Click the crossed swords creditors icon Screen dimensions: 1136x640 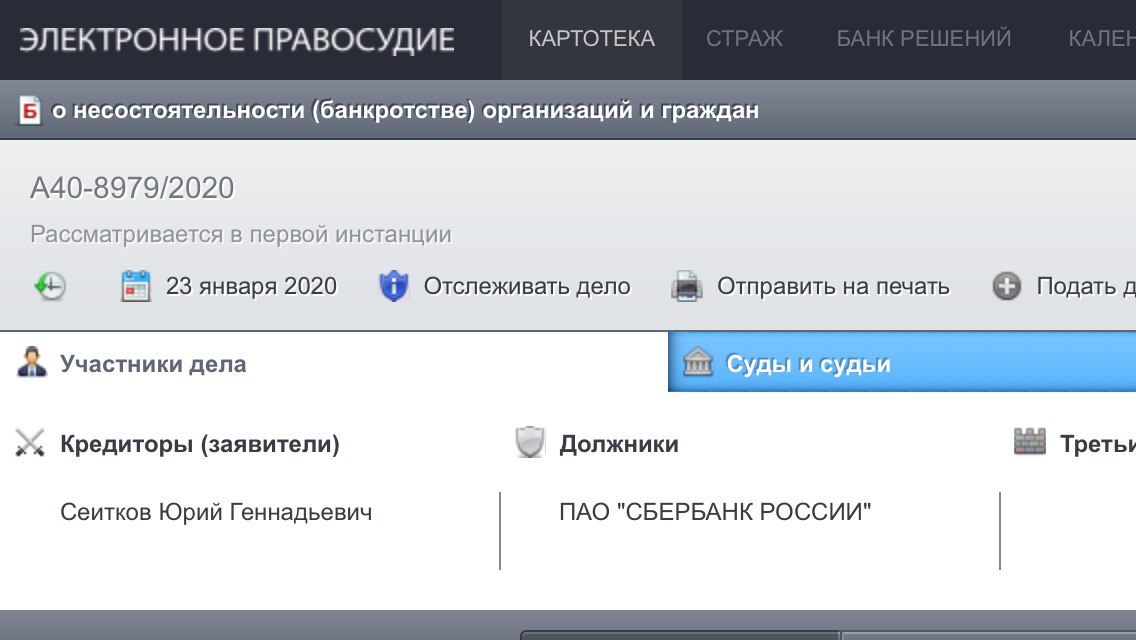[x=31, y=443]
